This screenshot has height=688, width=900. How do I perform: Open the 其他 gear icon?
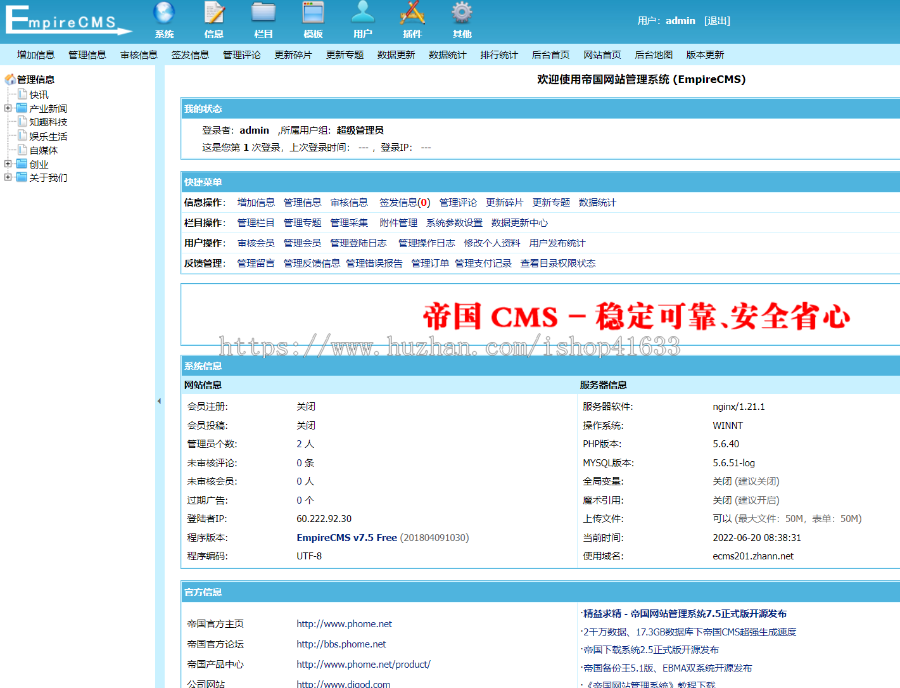(462, 13)
